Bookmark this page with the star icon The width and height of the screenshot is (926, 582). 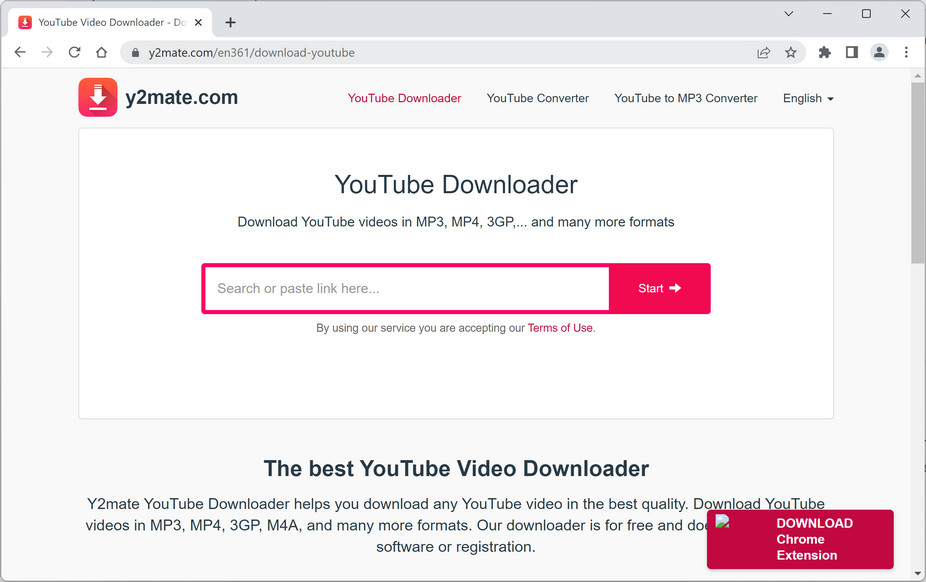point(791,53)
